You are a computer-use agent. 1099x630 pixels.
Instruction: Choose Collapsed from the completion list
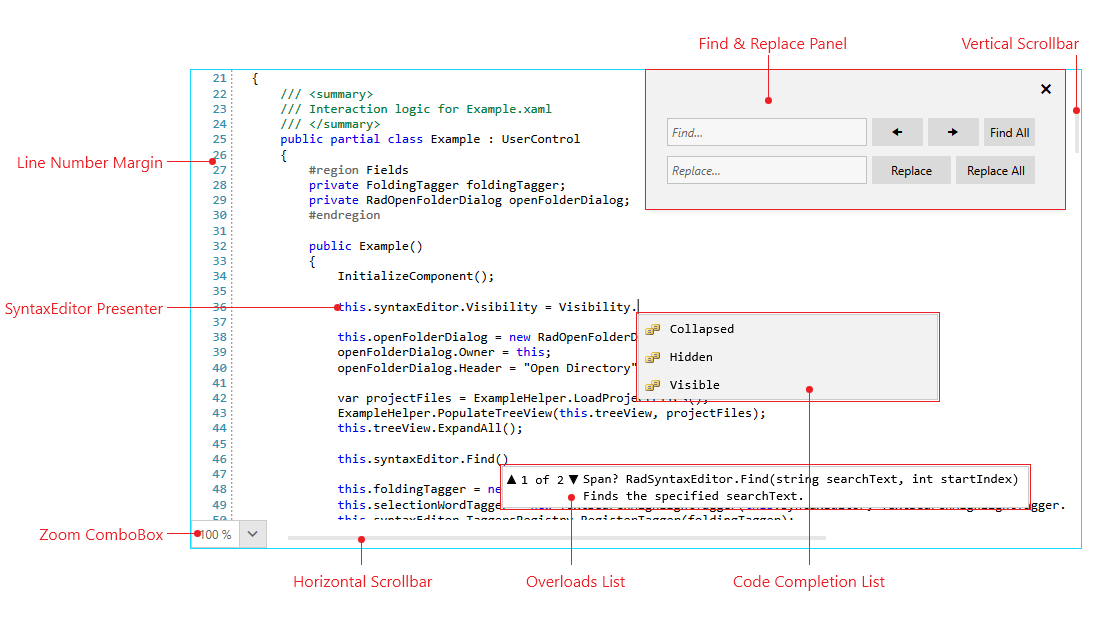point(703,328)
